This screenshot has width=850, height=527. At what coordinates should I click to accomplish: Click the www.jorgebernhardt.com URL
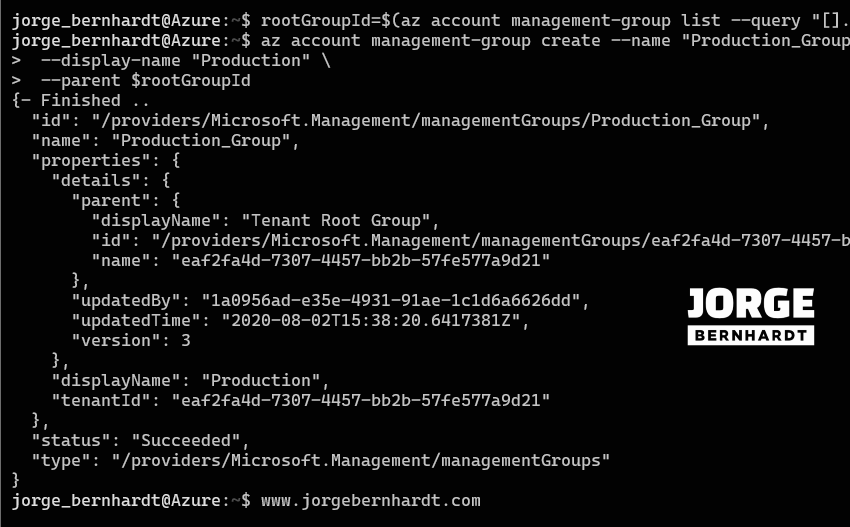[370, 500]
